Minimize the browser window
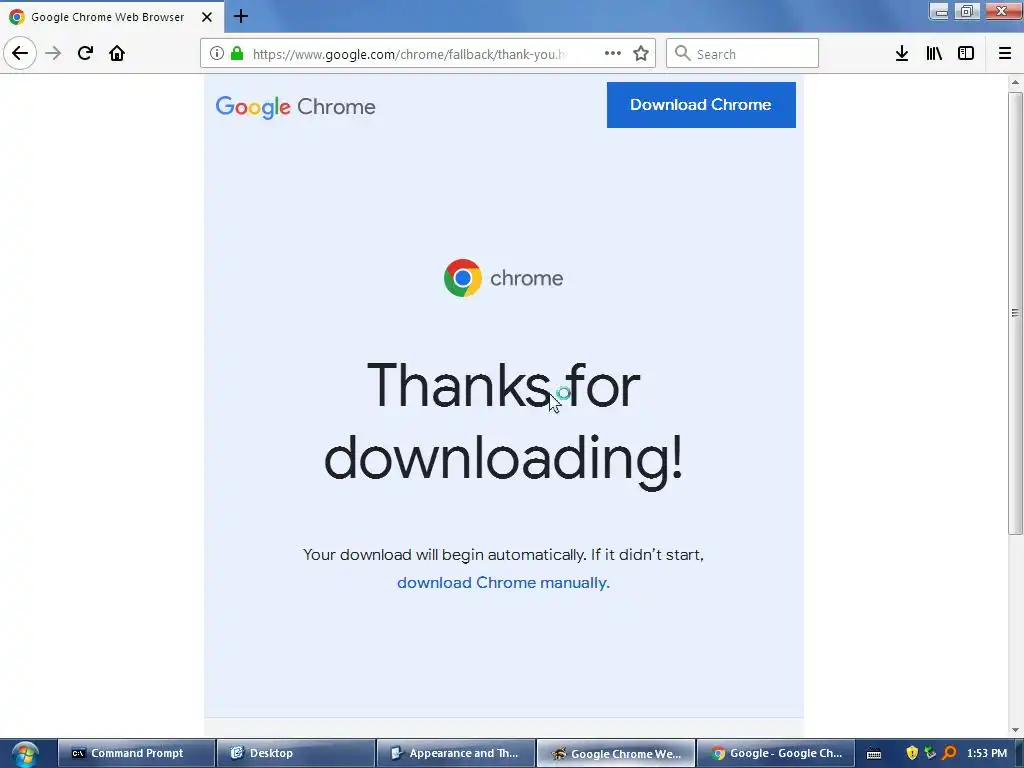The image size is (1024, 768). (x=940, y=11)
